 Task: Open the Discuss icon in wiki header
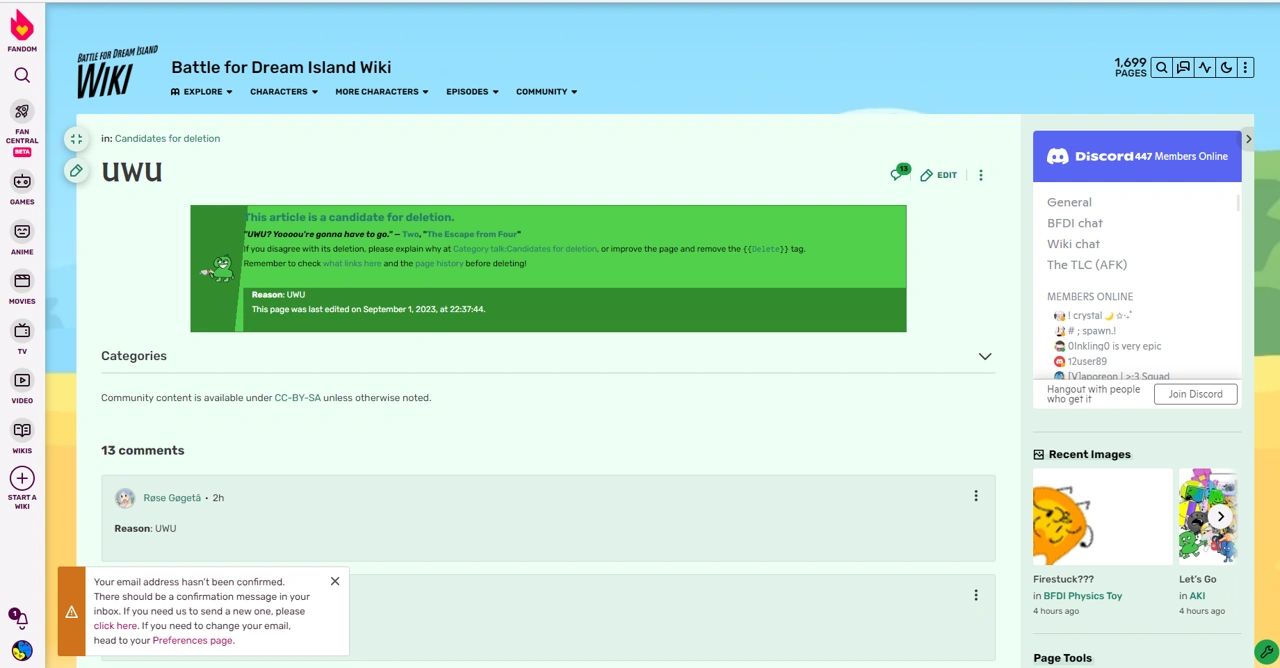1183,67
